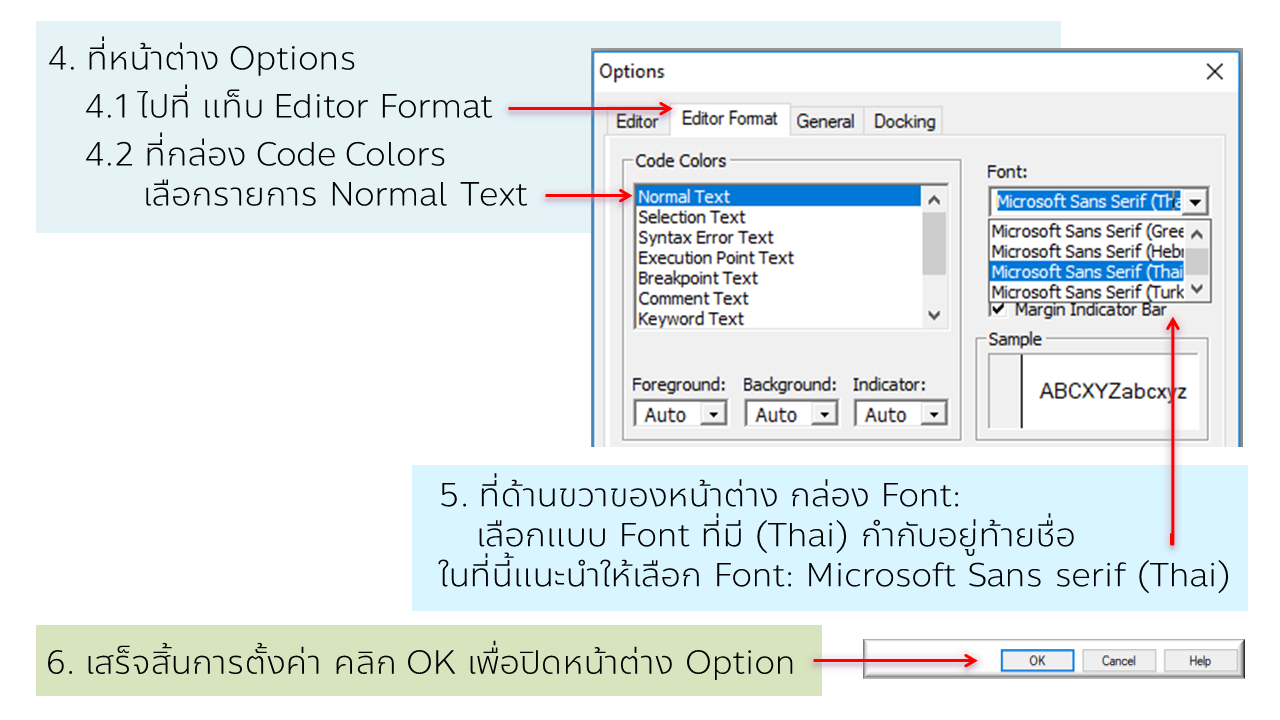
Task: Click Code Colors list scroll-up arrow
Action: (933, 199)
